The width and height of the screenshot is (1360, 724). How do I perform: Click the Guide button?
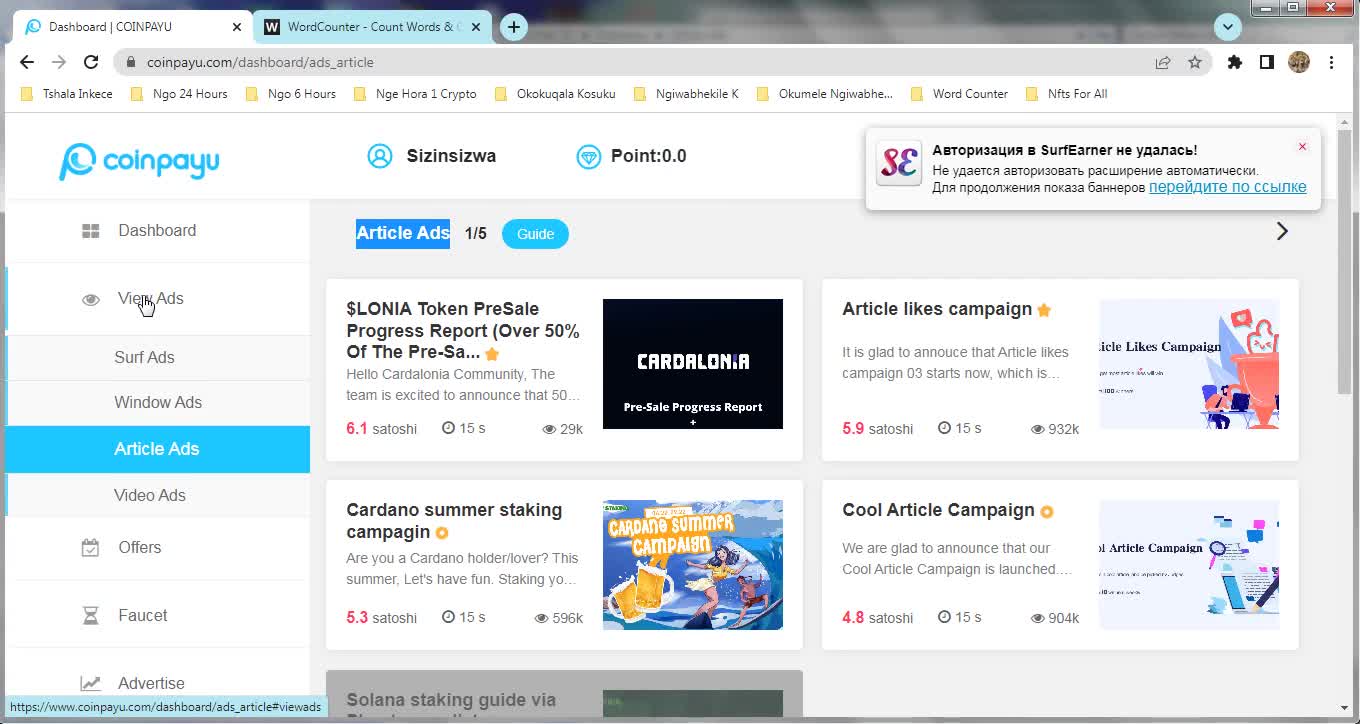point(535,234)
